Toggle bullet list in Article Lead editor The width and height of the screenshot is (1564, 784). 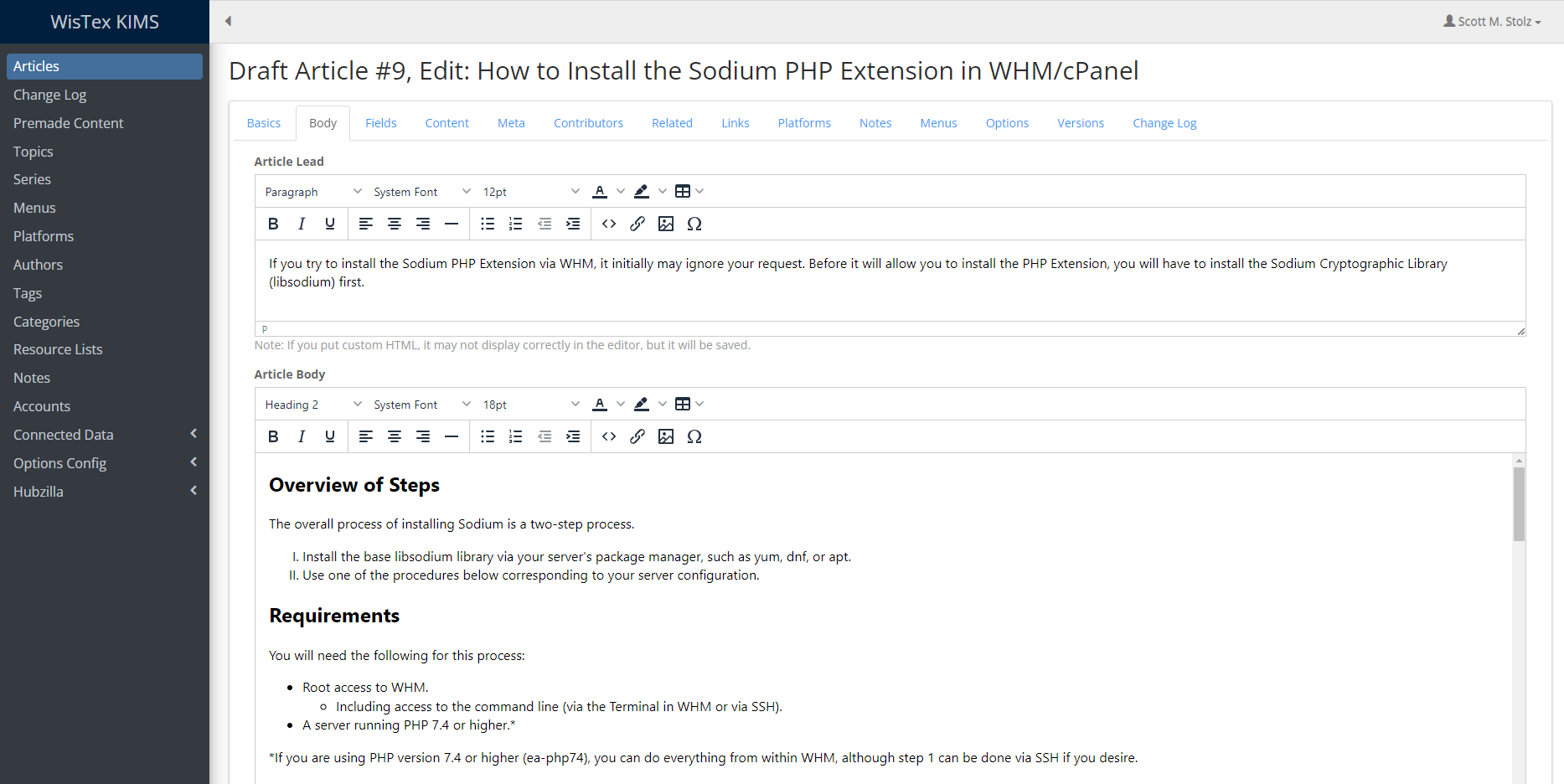[488, 224]
